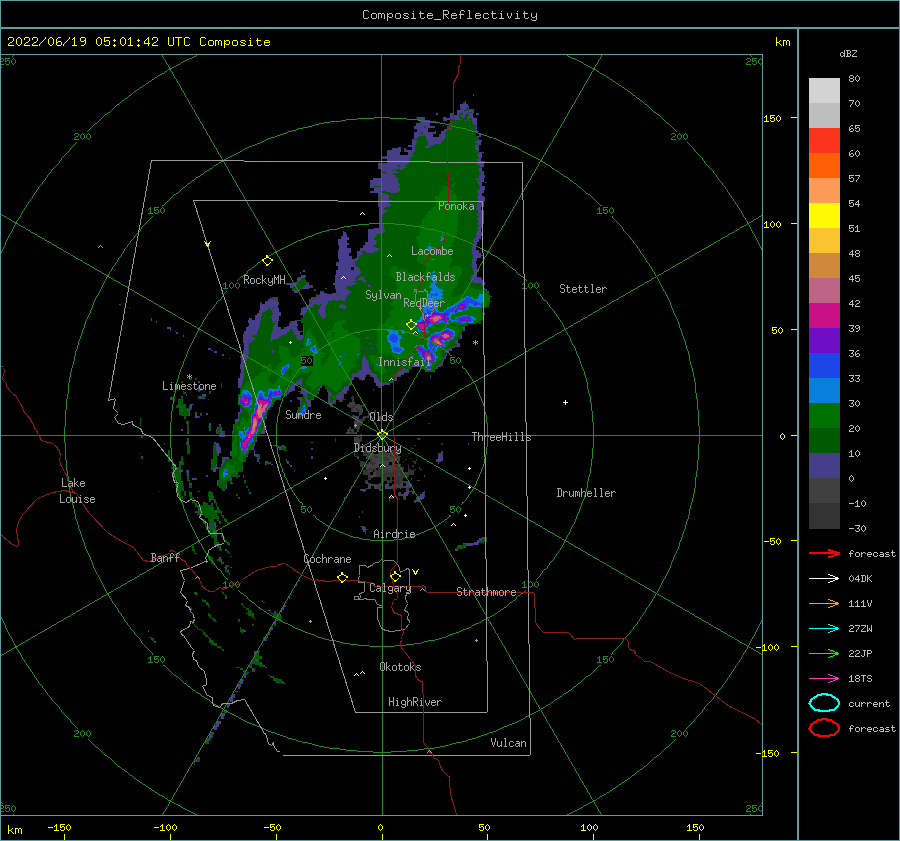Click yellow diamond marker below Cochrane
Viewport: 900px width, 841px height.
click(x=342, y=577)
